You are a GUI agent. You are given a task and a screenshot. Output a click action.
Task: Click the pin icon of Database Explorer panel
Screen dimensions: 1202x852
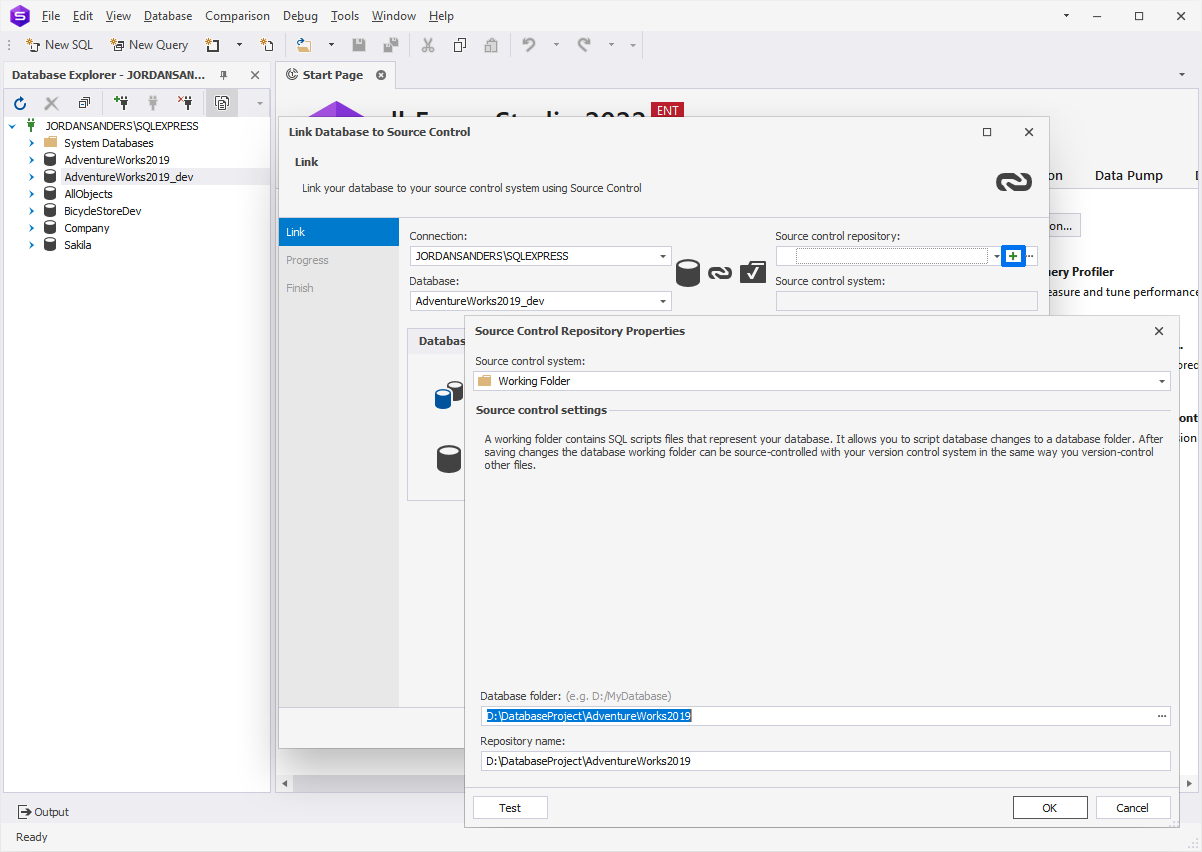(224, 75)
